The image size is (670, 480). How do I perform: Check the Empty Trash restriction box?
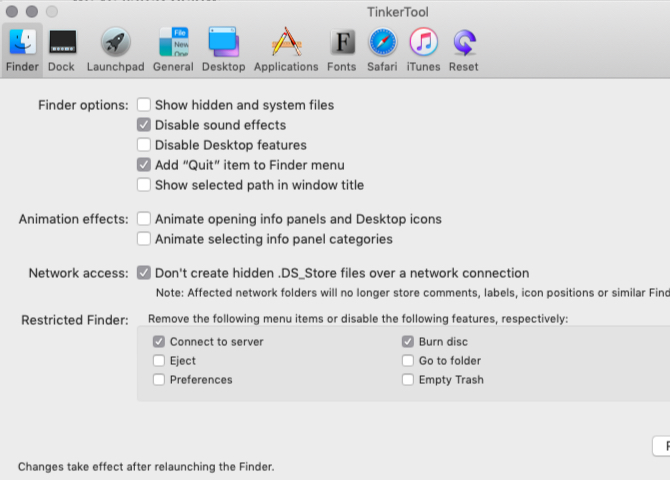tap(408, 380)
